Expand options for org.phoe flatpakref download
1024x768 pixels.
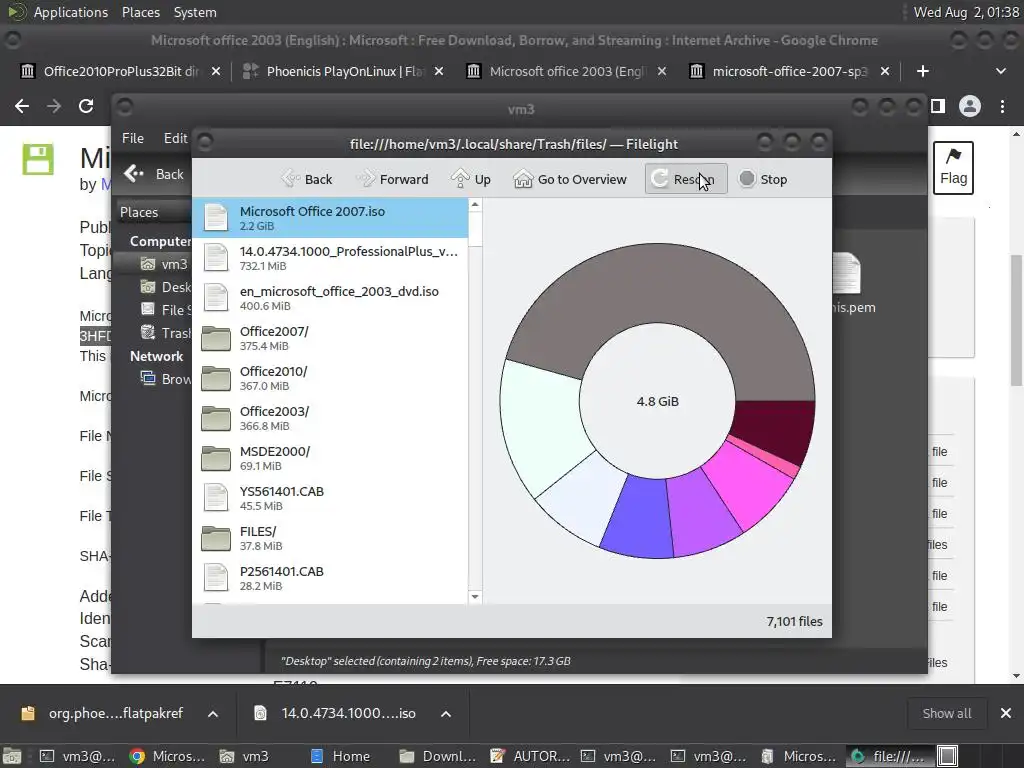213,714
